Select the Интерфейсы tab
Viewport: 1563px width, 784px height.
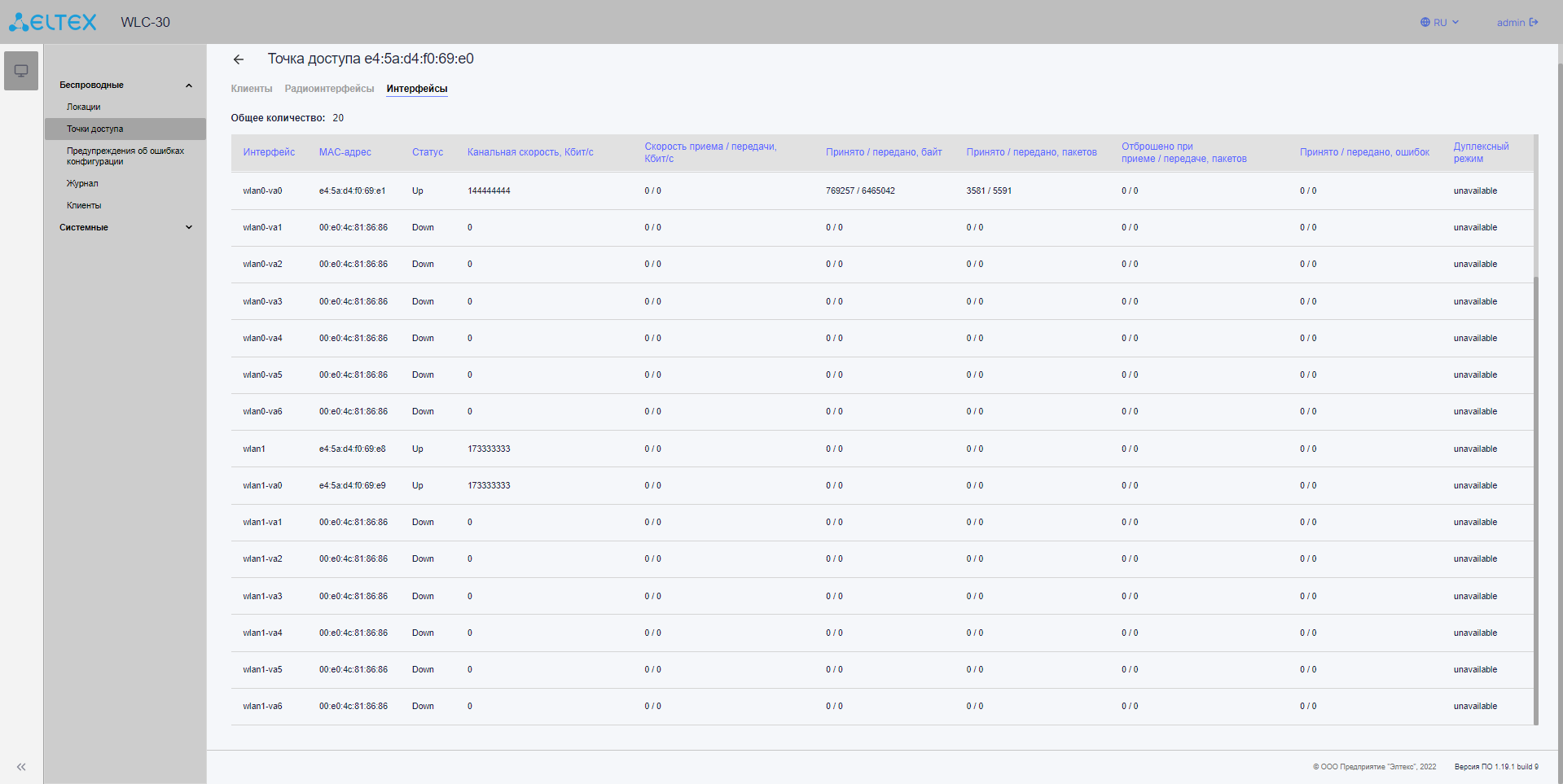point(416,89)
